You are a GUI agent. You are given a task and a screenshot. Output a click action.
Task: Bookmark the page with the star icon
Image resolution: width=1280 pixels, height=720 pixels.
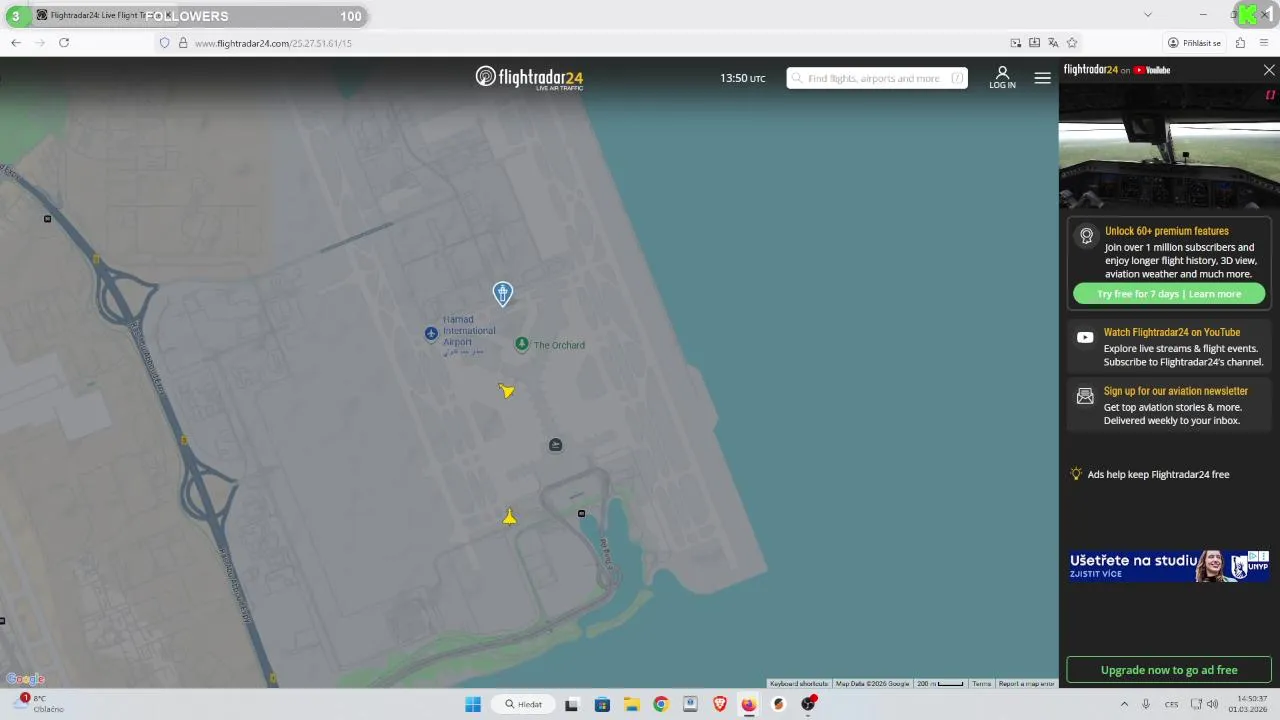(x=1072, y=43)
